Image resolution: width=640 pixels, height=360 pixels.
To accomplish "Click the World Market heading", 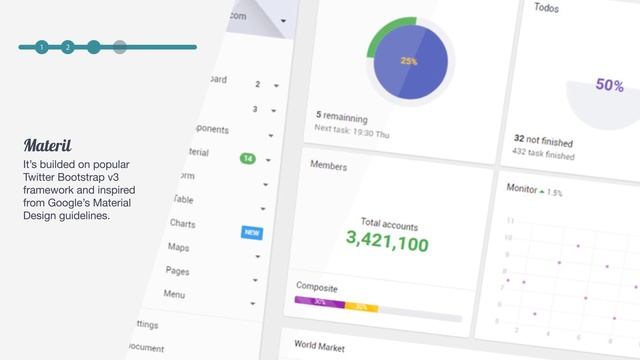I will pyautogui.click(x=319, y=346).
